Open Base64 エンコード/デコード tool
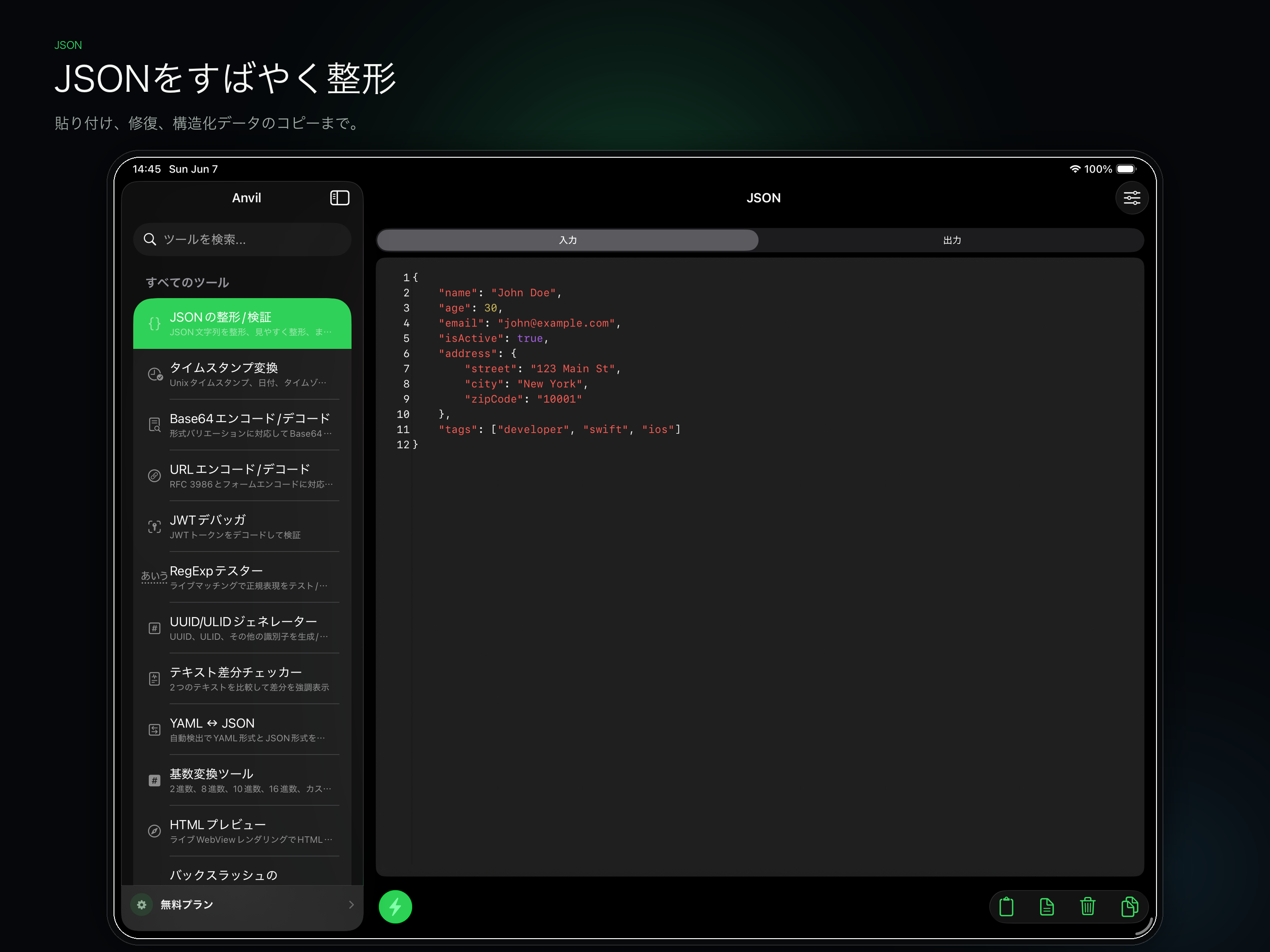 (x=242, y=425)
